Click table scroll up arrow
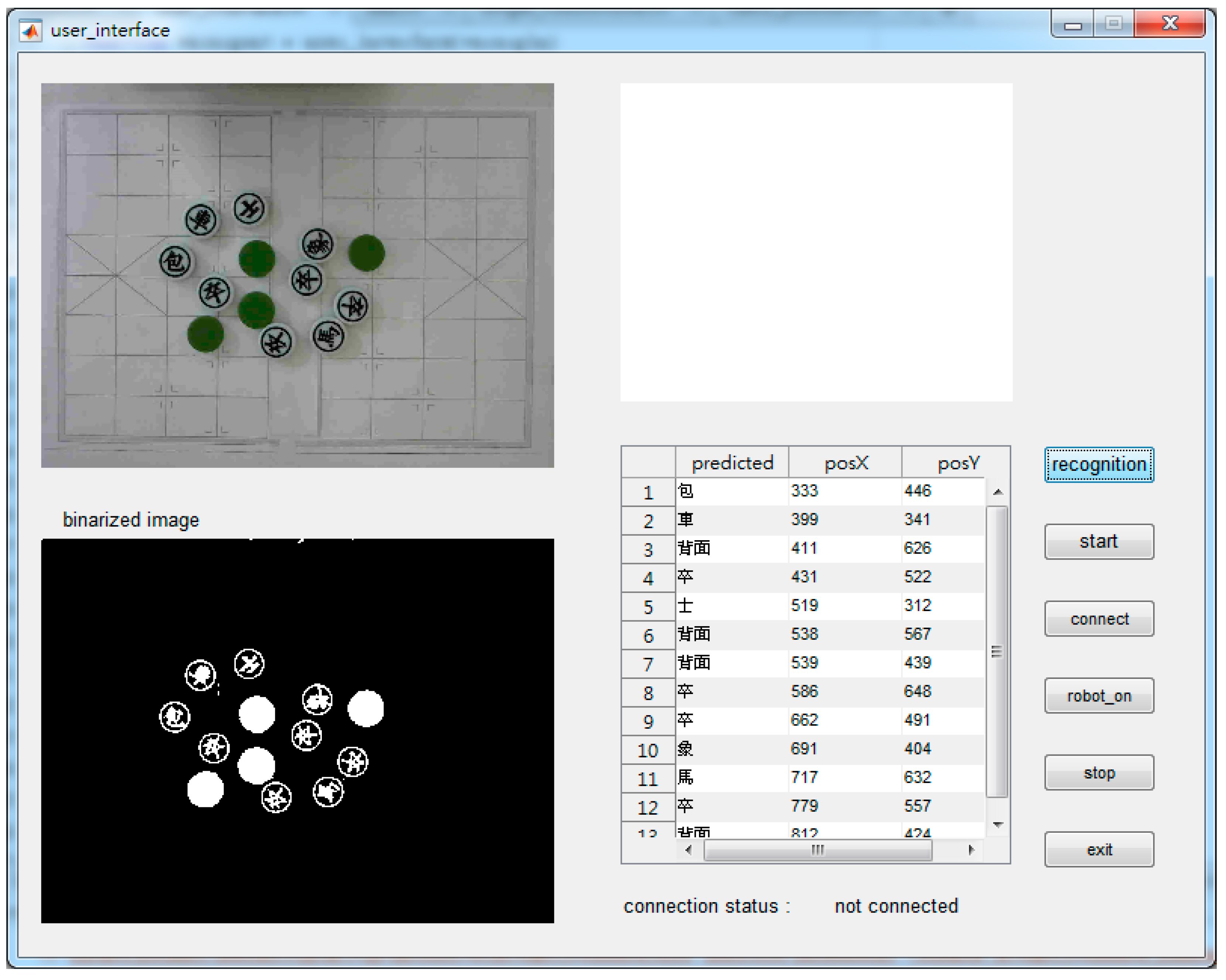Viewport: 1226px width, 980px height. [x=998, y=492]
